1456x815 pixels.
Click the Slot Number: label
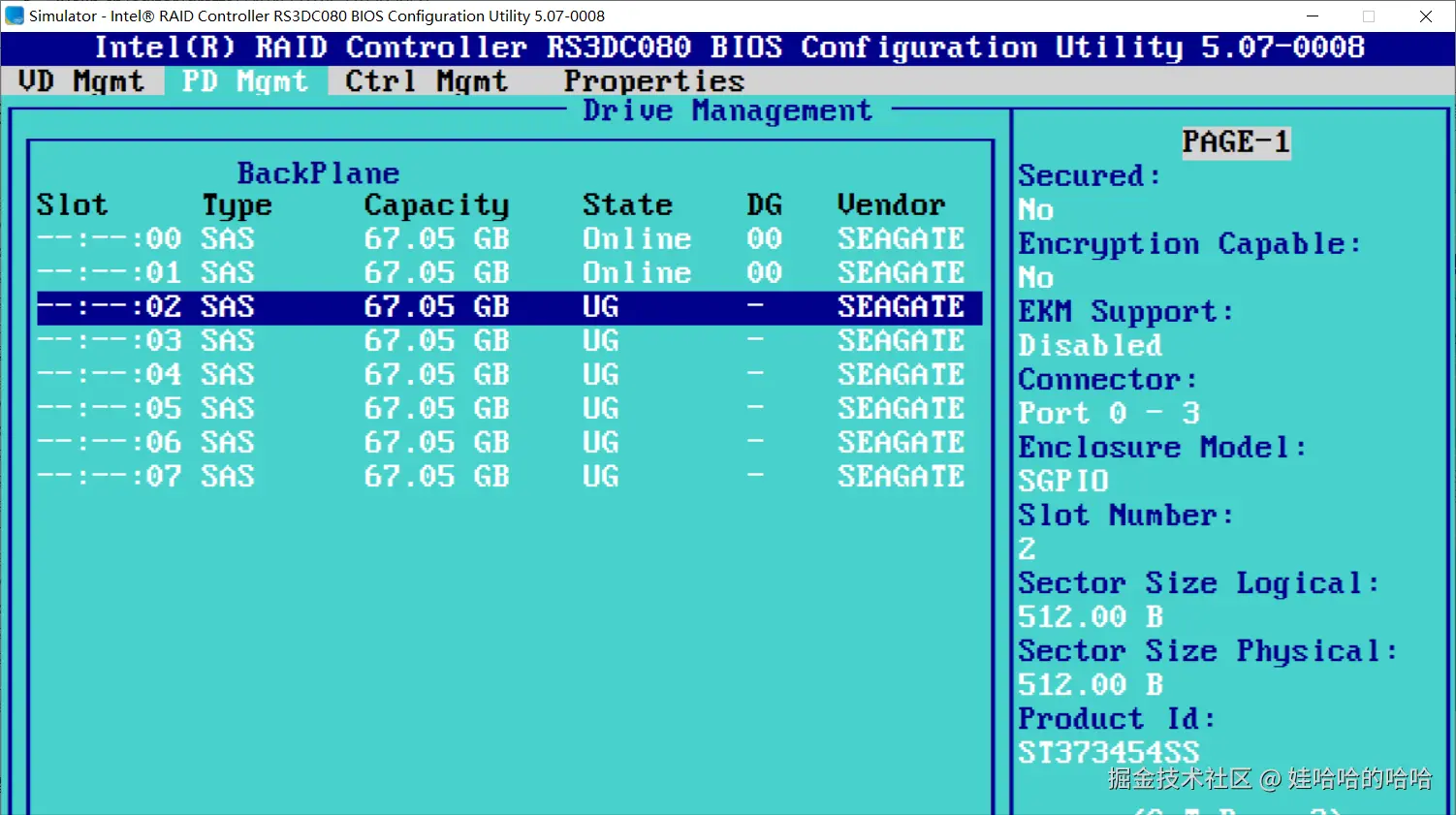coord(1126,515)
